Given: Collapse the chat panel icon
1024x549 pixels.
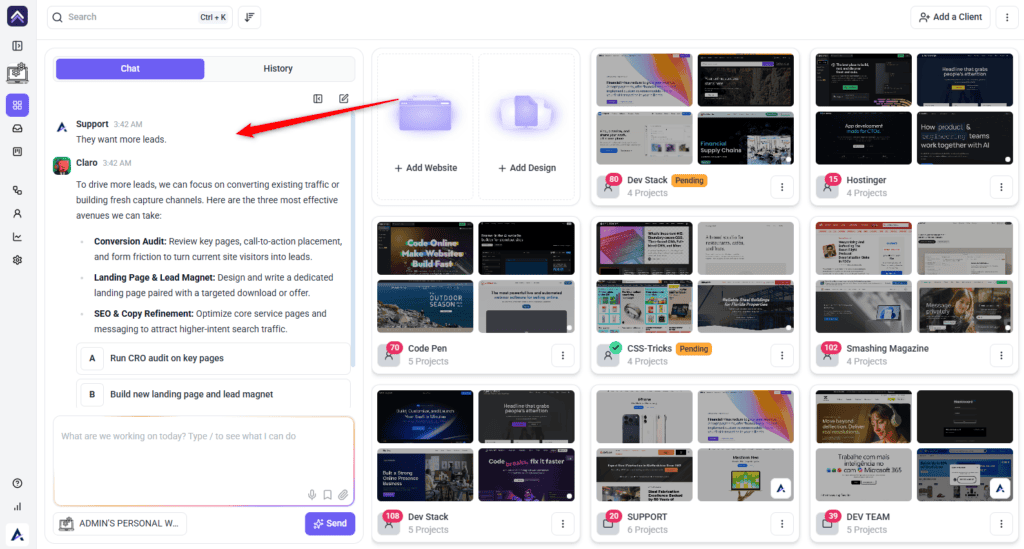Looking at the screenshot, I should point(318,99).
